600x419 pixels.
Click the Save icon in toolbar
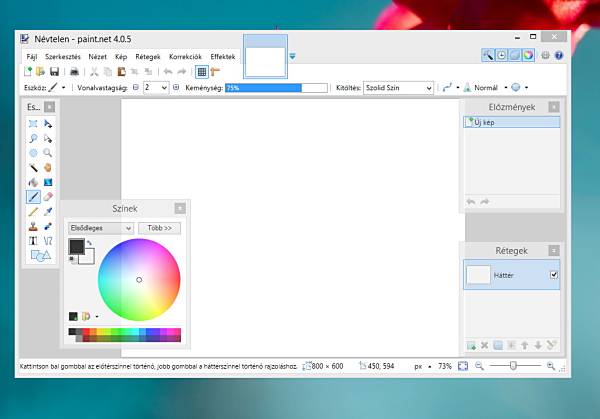pos(54,72)
